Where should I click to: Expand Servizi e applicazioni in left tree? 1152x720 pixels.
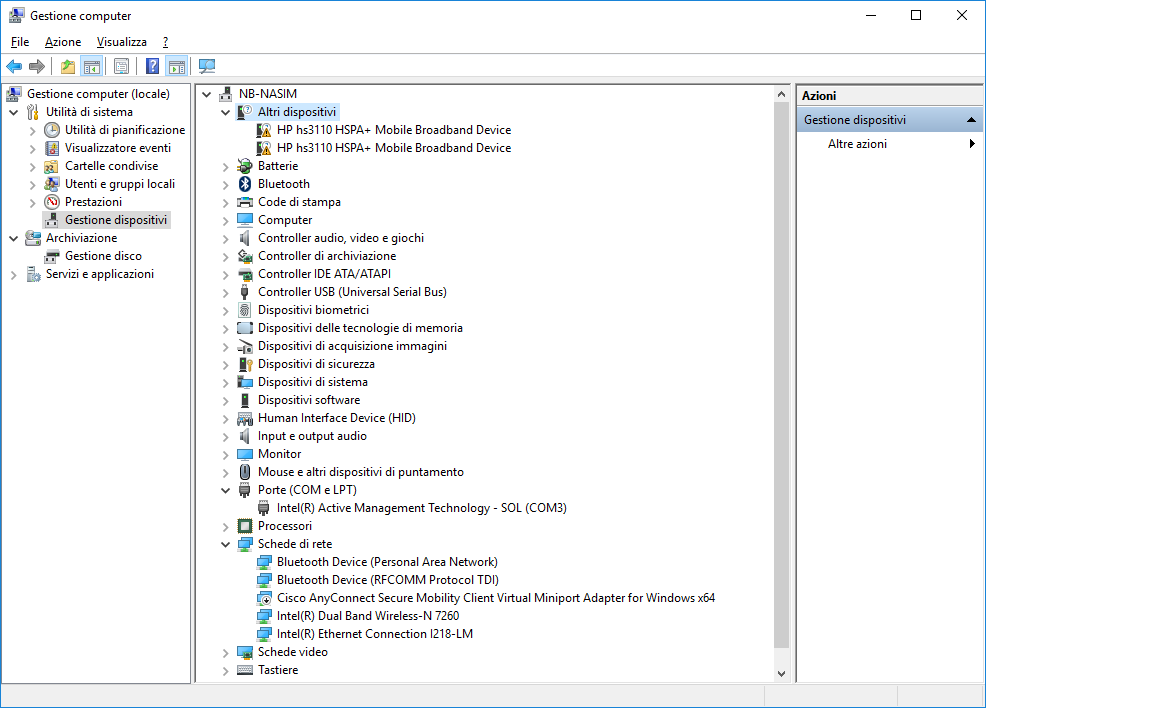[x=14, y=274]
